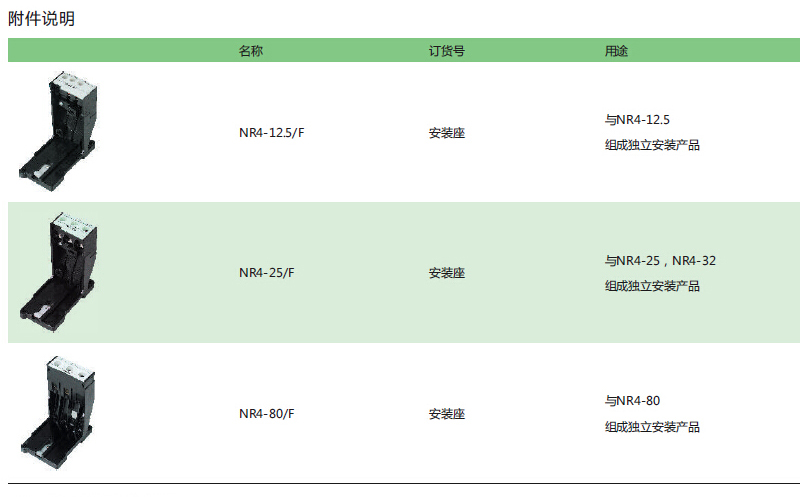Click the NR4-25/F mounting base product image
The height and width of the screenshot is (497, 800).
[x=58, y=272]
